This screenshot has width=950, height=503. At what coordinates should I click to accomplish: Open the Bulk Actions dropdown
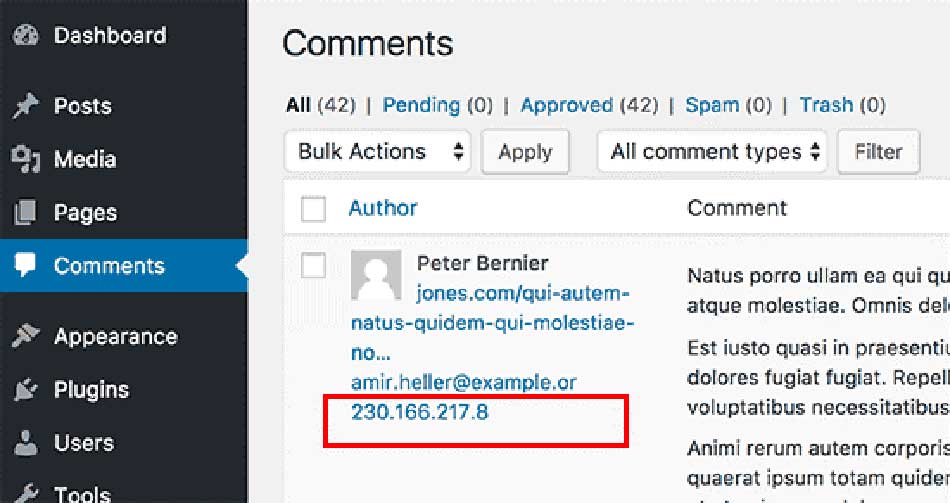(x=377, y=152)
